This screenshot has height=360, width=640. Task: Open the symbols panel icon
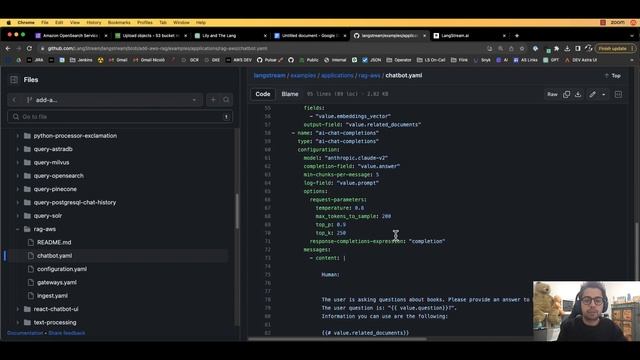pyautogui.click(x=618, y=94)
